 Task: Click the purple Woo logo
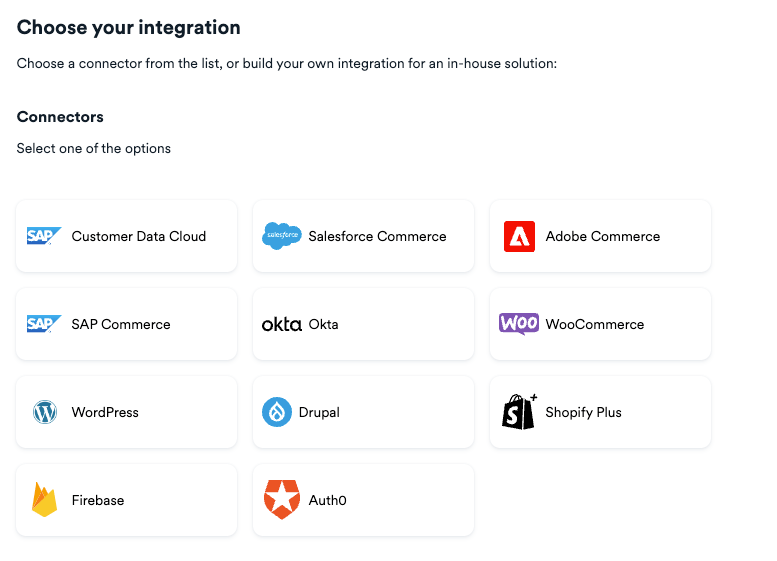(x=519, y=324)
